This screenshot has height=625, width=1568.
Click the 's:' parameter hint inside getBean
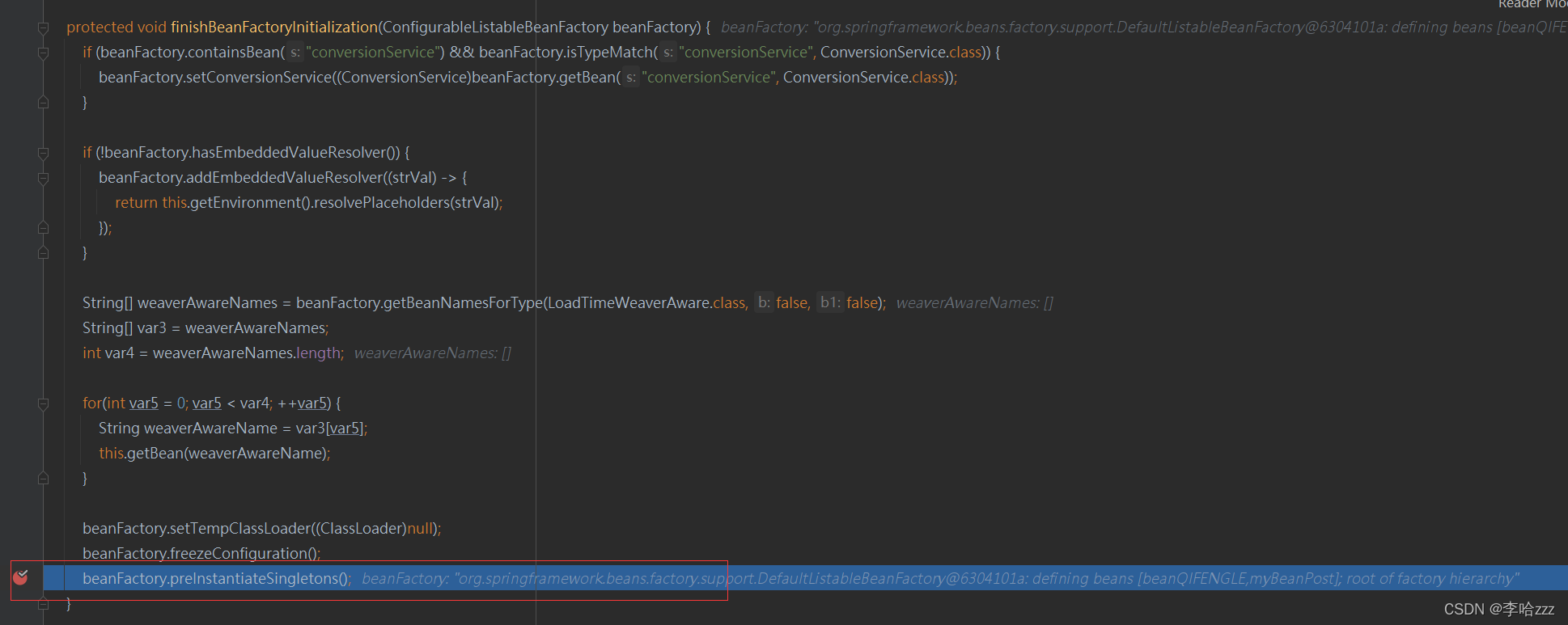(x=631, y=78)
